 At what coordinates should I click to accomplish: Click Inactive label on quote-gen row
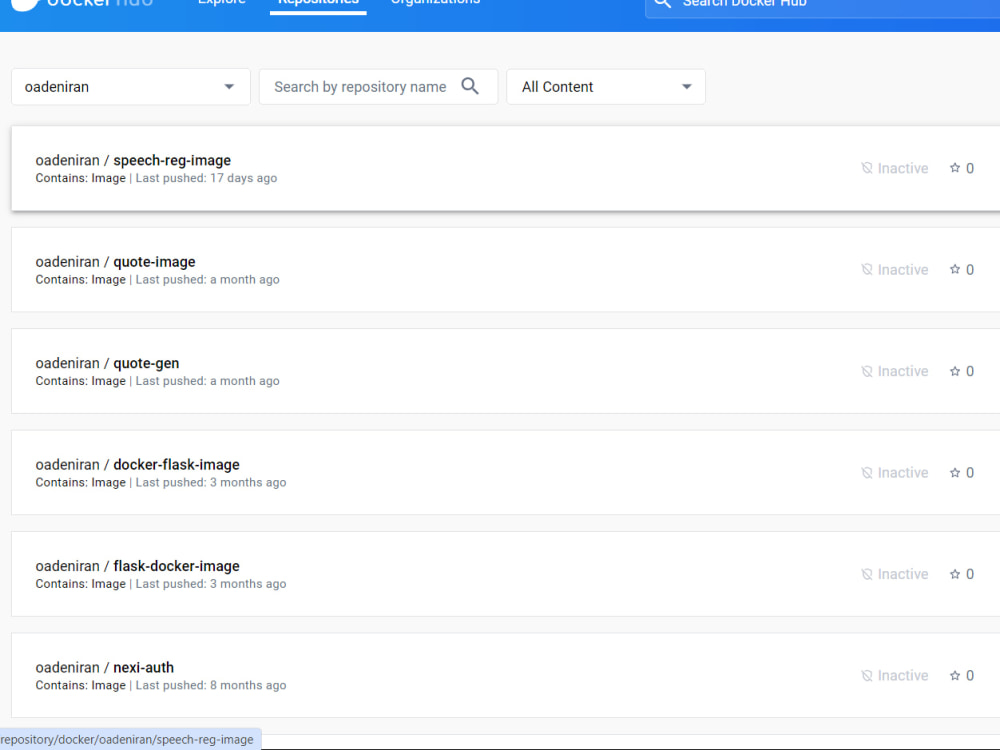pyautogui.click(x=902, y=371)
